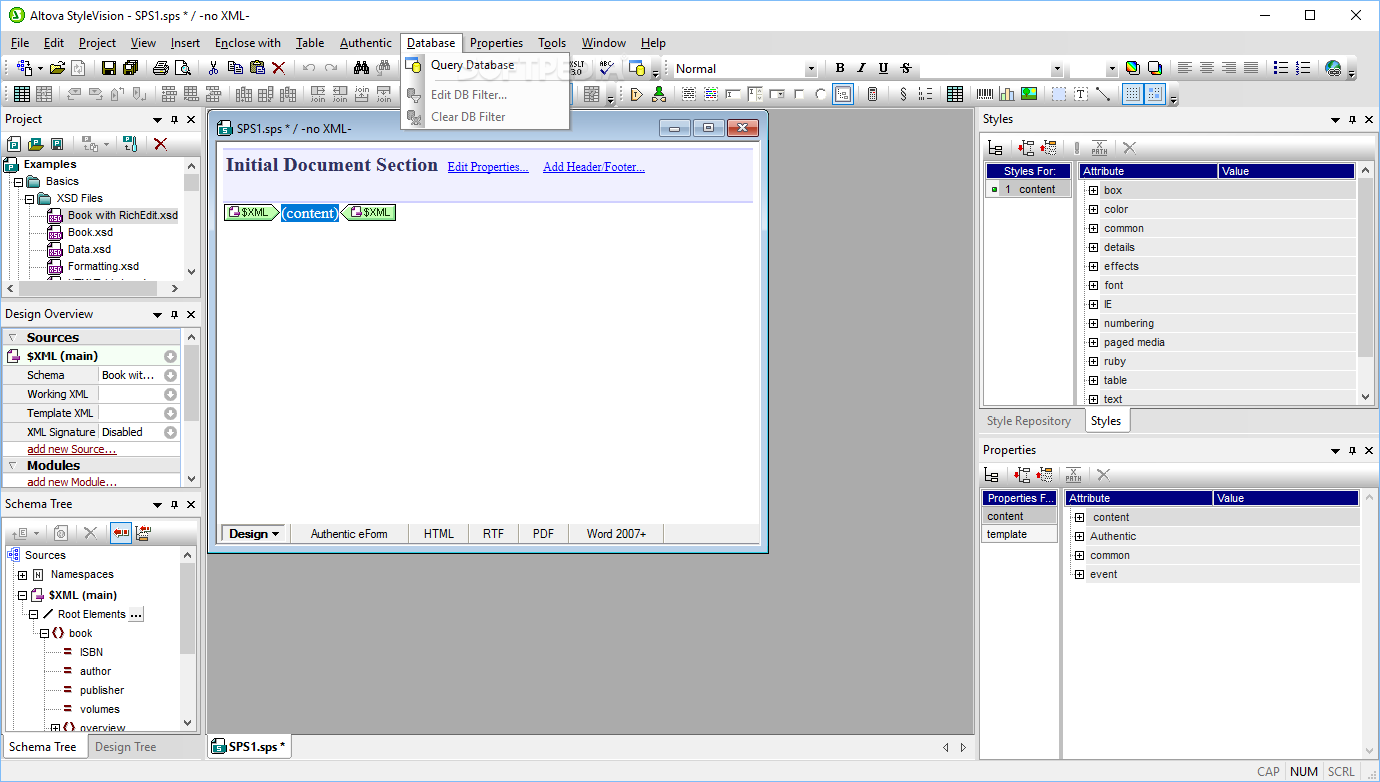Switch to the Design Tree tab

point(126,747)
